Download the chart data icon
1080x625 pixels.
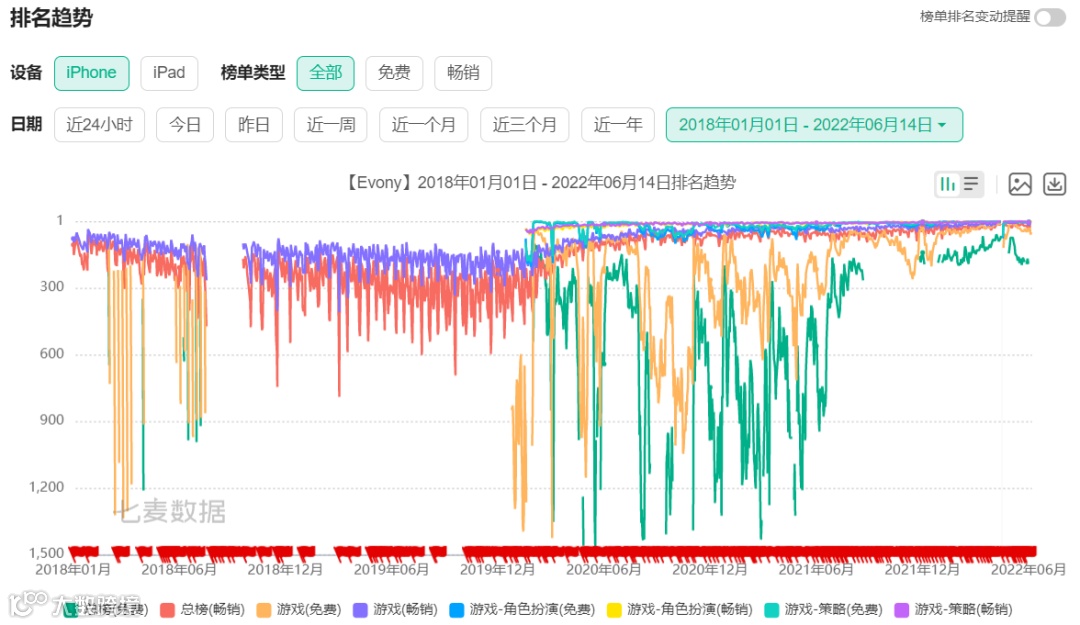pos(1055,184)
